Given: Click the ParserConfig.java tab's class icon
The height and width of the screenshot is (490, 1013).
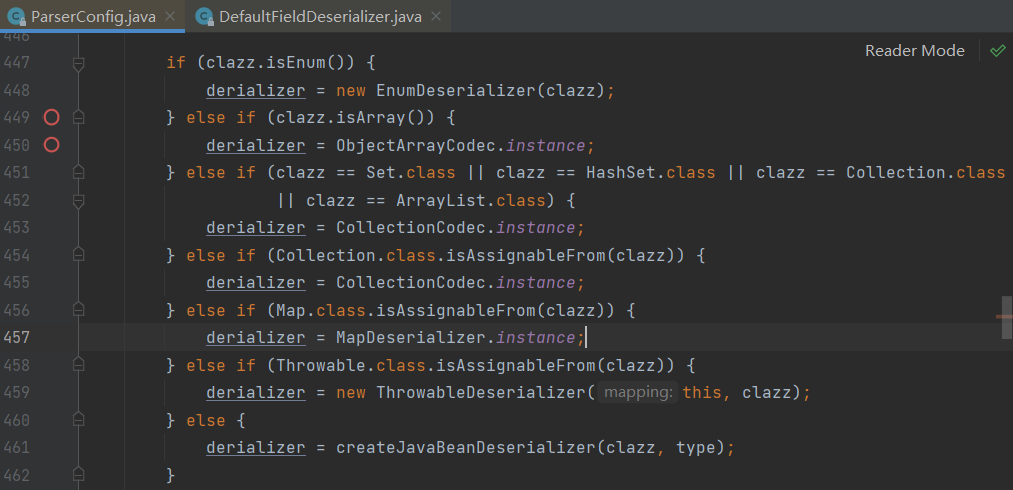Looking at the screenshot, I should point(17,17).
